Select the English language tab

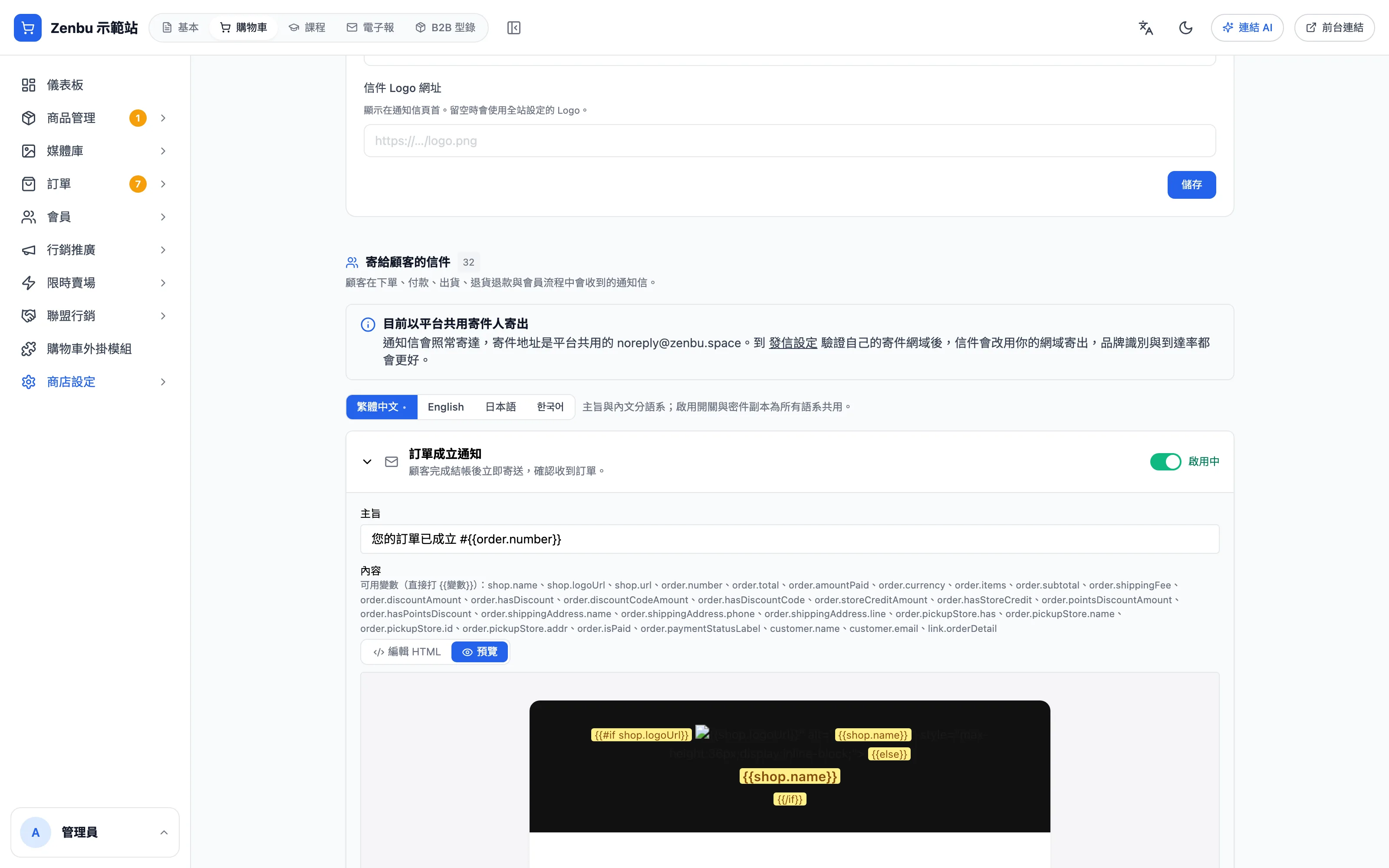[x=445, y=407]
